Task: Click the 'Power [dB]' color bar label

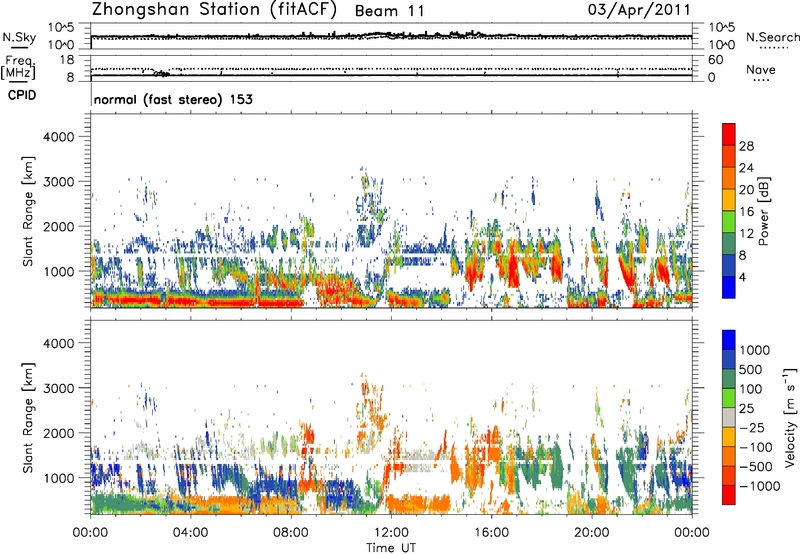Action: (x=763, y=211)
